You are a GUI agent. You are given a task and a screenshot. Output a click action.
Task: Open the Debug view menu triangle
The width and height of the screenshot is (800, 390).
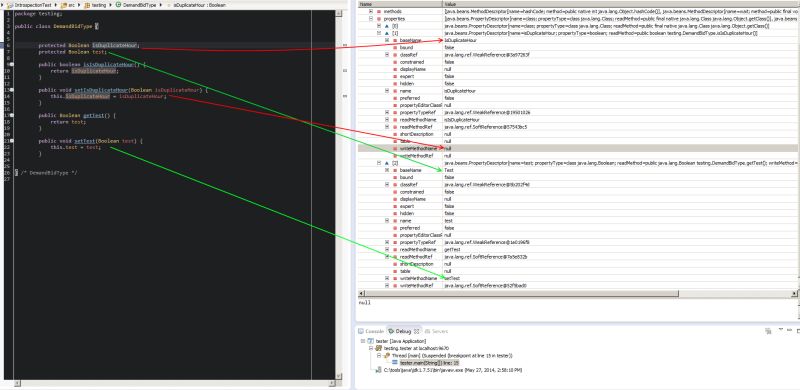click(x=781, y=330)
